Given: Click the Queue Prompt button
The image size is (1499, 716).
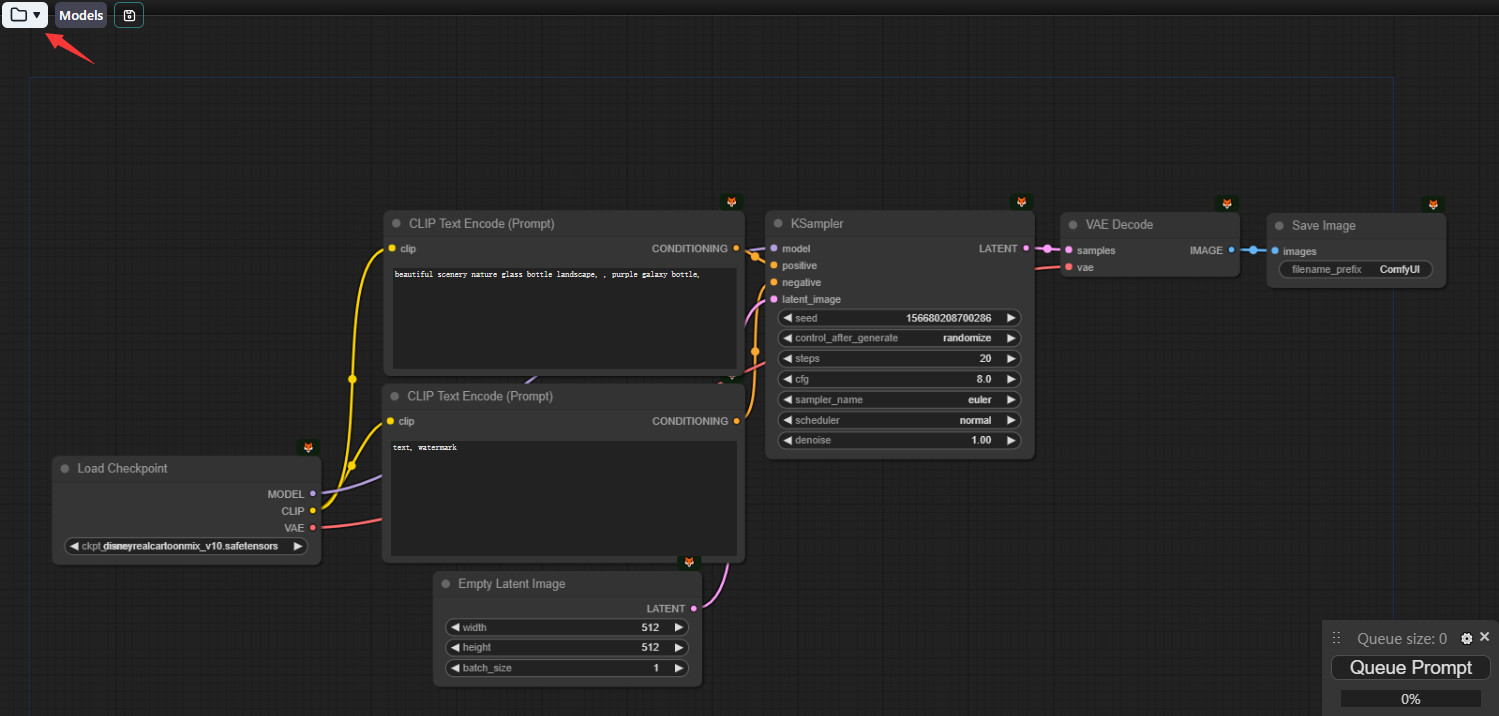Looking at the screenshot, I should (x=1410, y=668).
